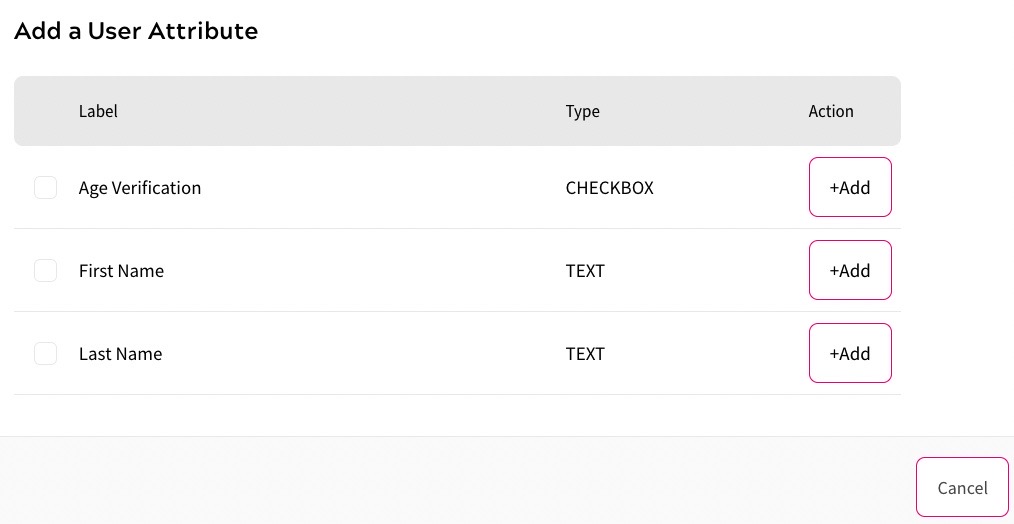The height and width of the screenshot is (524, 1014).
Task: Click the Last Name label text
Action: click(x=120, y=354)
